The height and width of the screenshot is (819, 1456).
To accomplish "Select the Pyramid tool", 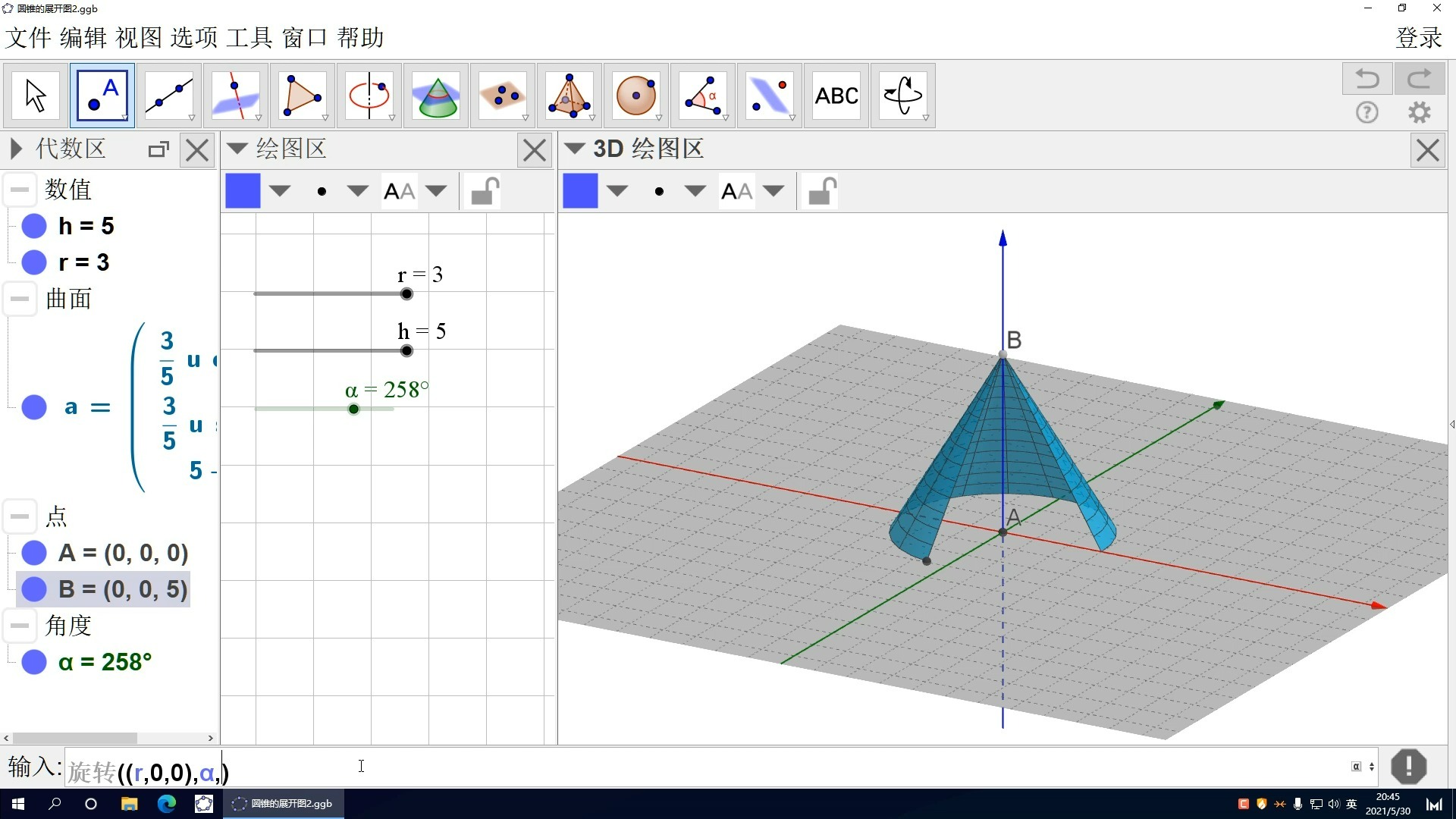I will point(569,96).
